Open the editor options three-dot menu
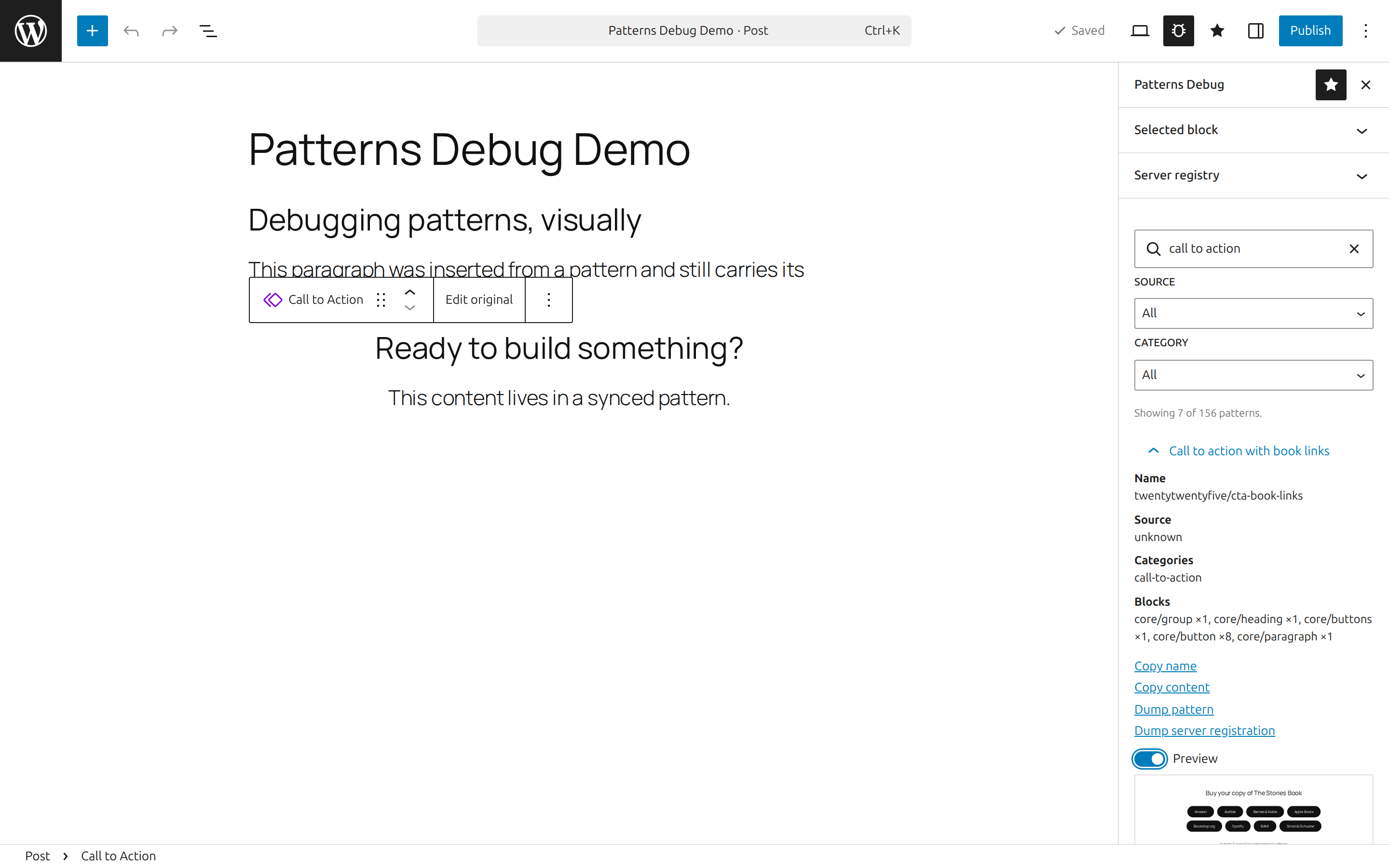 pyautogui.click(x=1365, y=30)
